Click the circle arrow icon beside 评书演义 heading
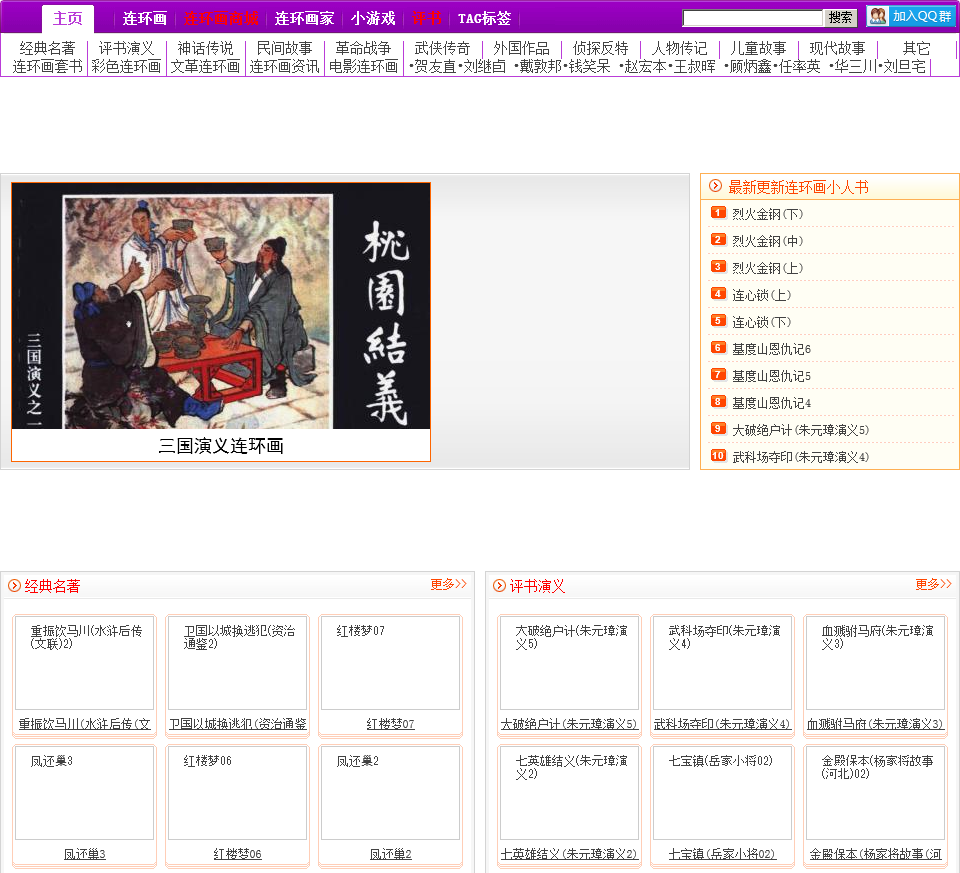This screenshot has height=873, width=960. pos(499,586)
